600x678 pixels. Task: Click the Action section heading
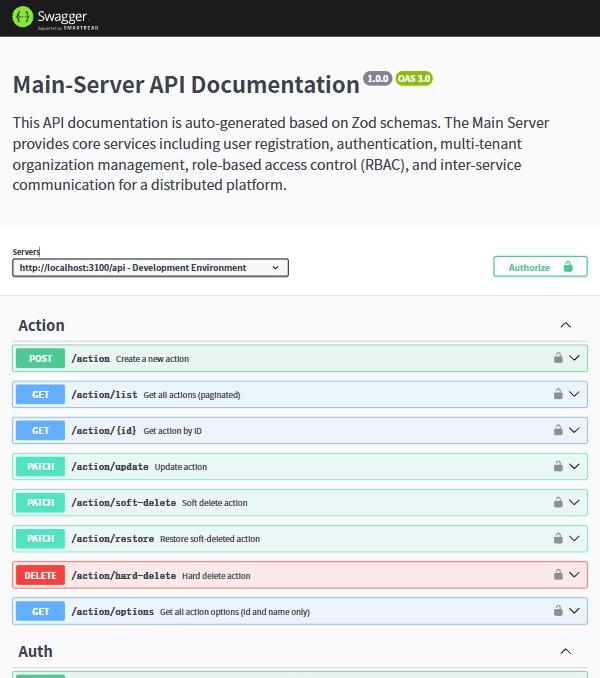coord(41,326)
